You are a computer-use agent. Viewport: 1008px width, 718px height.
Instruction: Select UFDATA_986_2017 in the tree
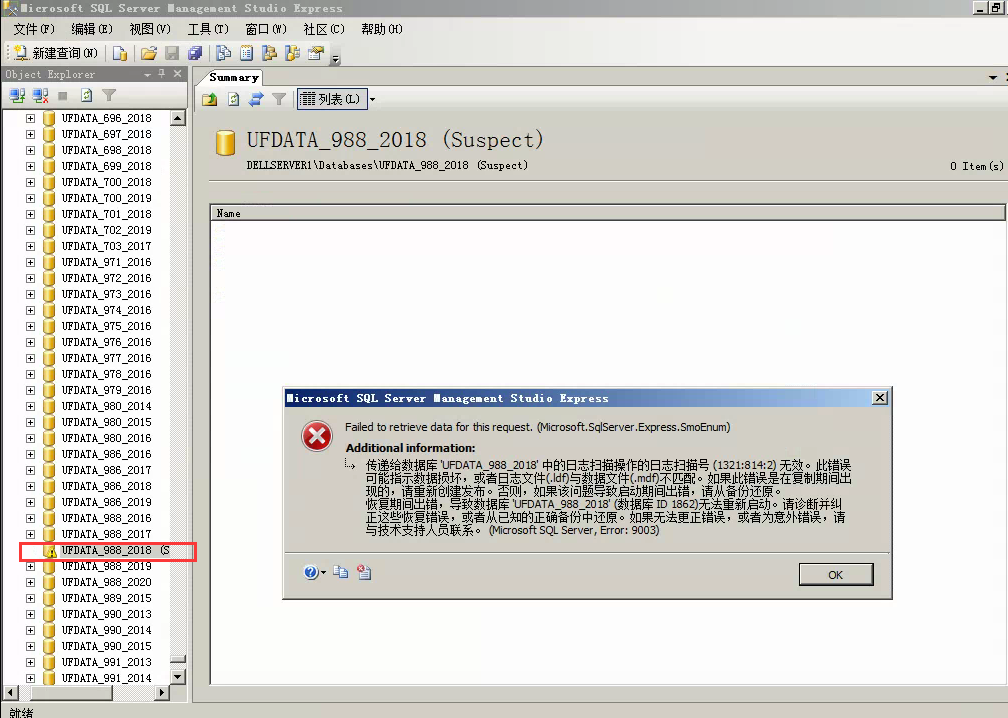click(107, 470)
